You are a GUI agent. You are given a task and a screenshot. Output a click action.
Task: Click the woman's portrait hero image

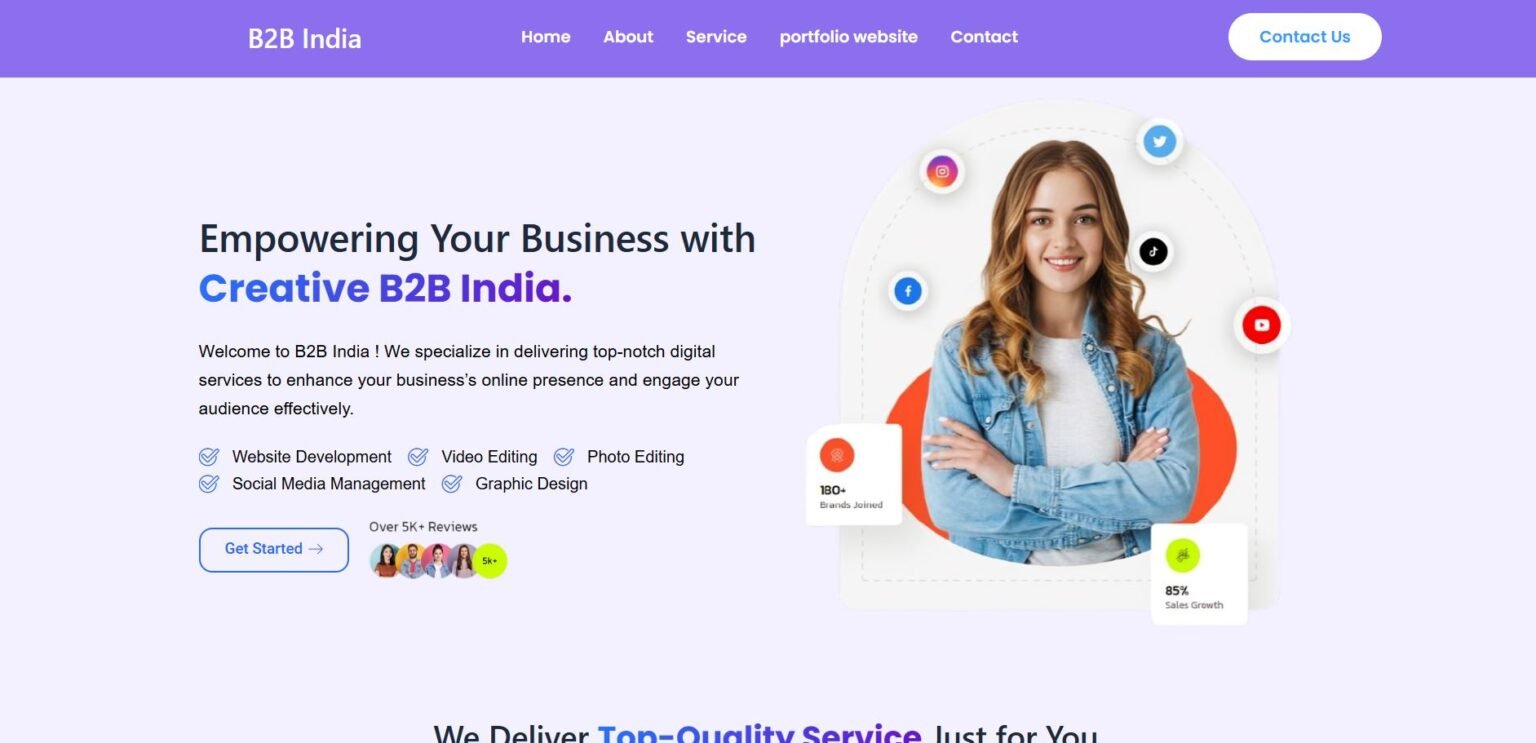click(1060, 352)
